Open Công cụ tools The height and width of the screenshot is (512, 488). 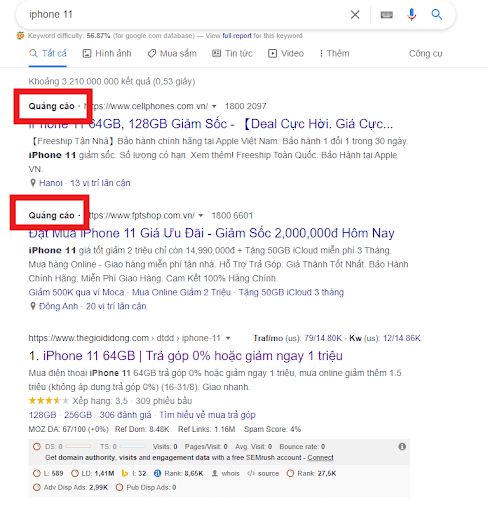(x=426, y=54)
